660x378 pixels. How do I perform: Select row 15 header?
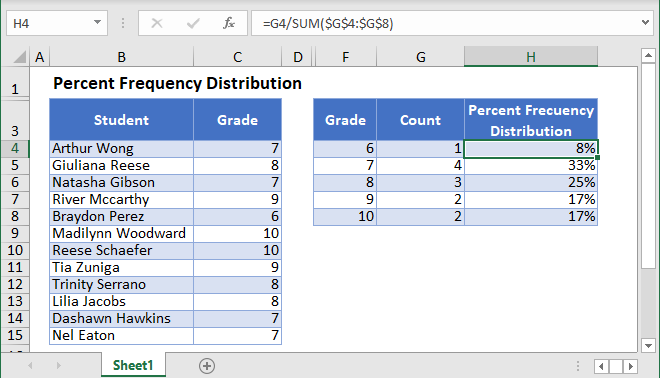click(x=15, y=335)
